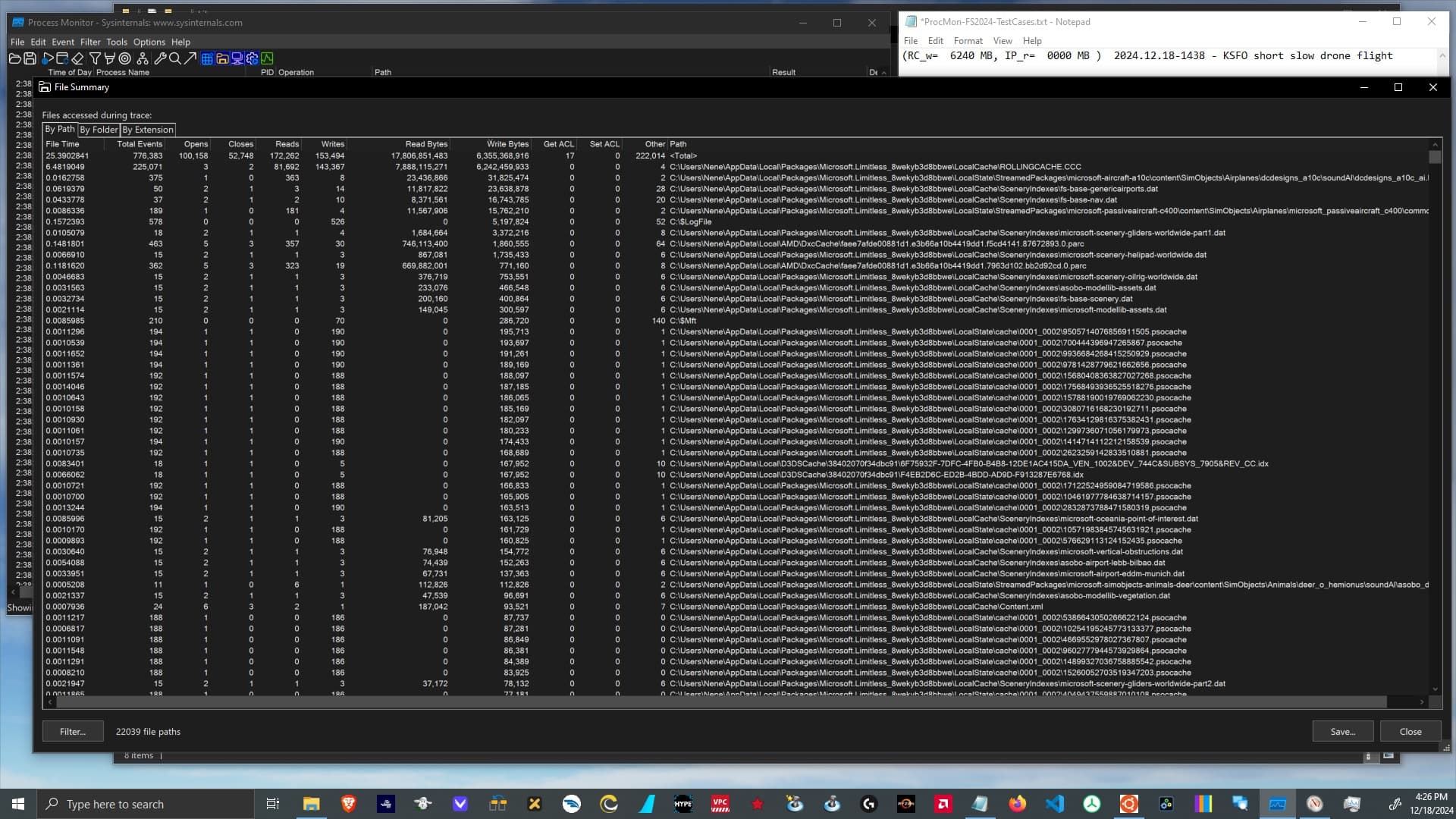Open the Notepad taskbar icon

tap(980, 804)
